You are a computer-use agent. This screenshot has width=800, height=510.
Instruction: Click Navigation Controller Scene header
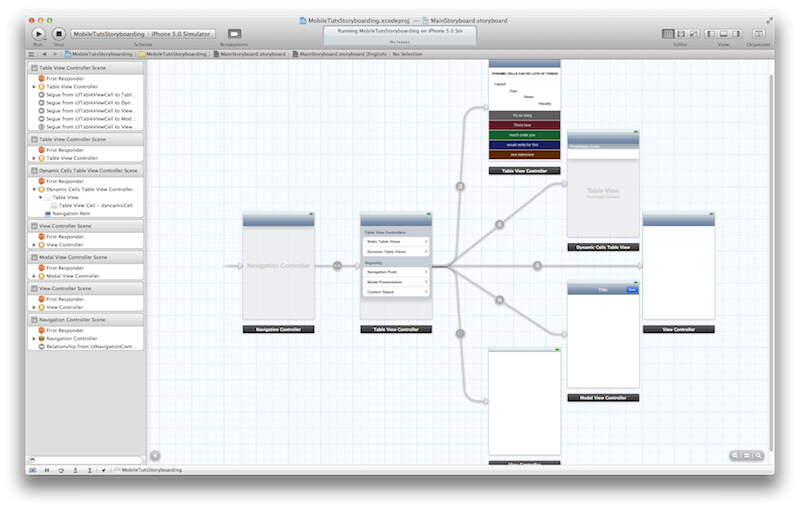tap(85, 320)
